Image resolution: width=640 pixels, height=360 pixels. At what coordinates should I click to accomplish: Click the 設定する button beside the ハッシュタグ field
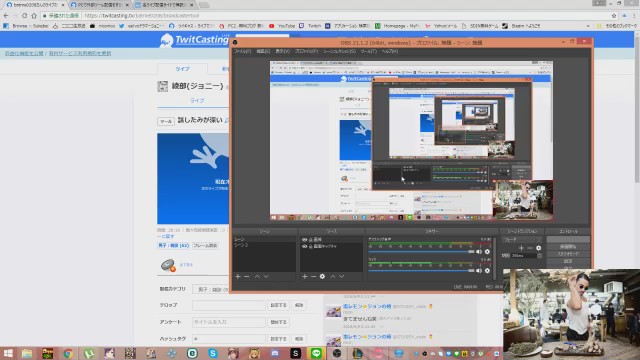(278, 339)
